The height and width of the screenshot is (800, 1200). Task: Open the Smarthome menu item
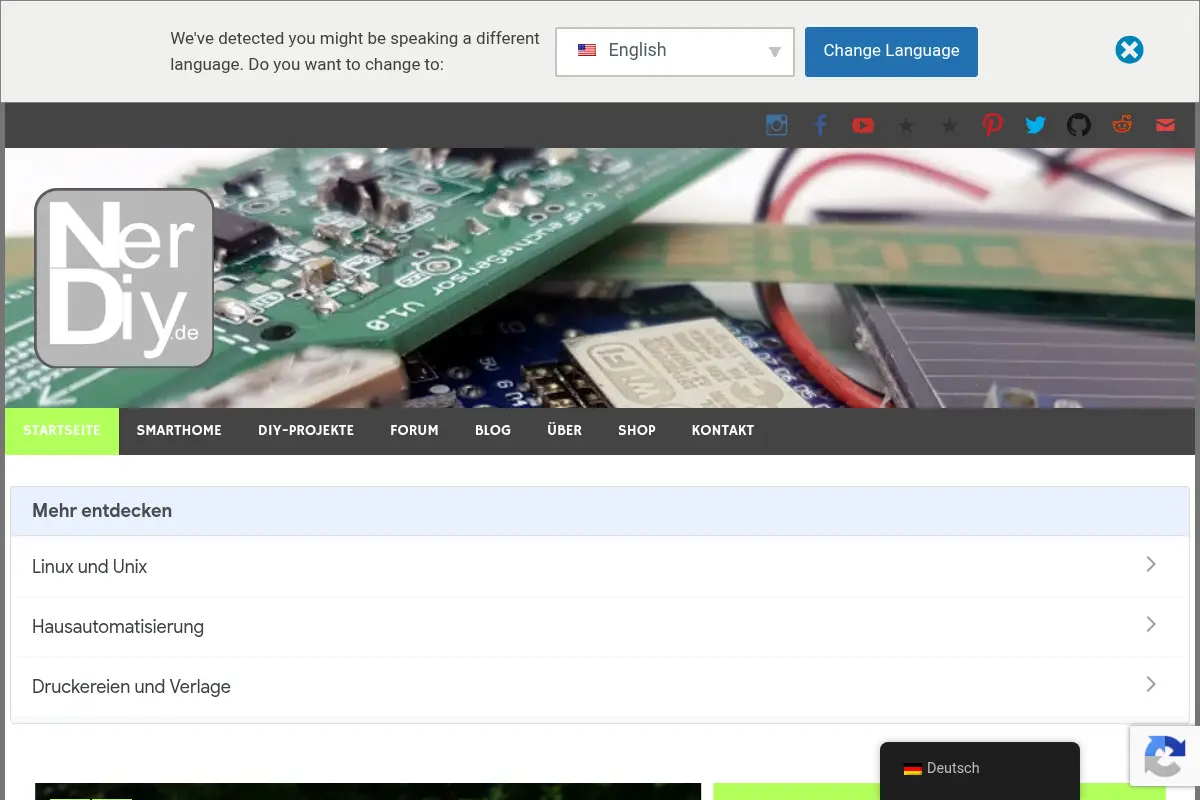(179, 431)
